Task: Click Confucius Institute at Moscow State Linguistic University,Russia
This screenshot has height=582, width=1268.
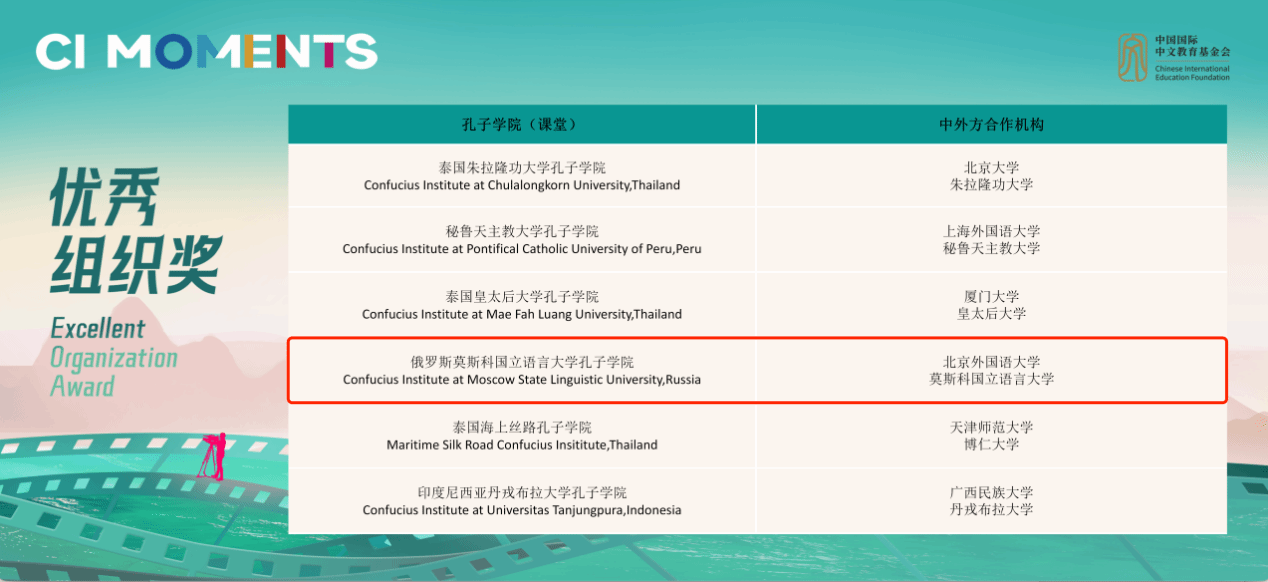Action: click(522, 379)
